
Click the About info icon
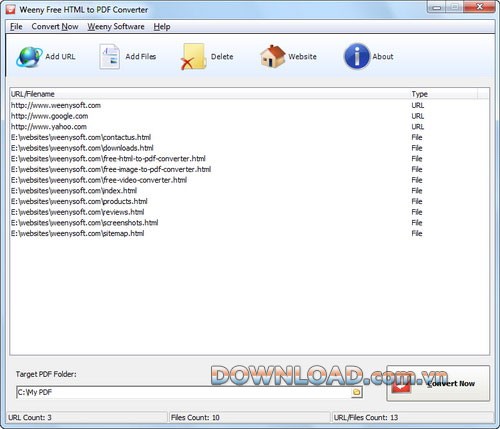click(357, 57)
